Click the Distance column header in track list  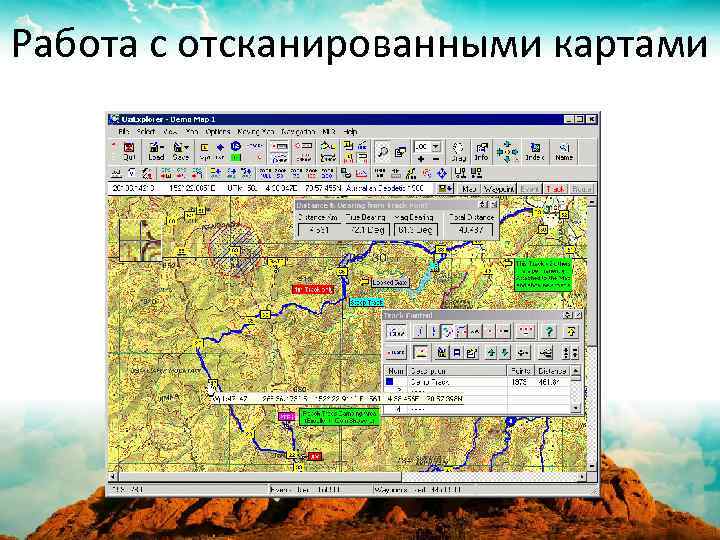tap(552, 371)
